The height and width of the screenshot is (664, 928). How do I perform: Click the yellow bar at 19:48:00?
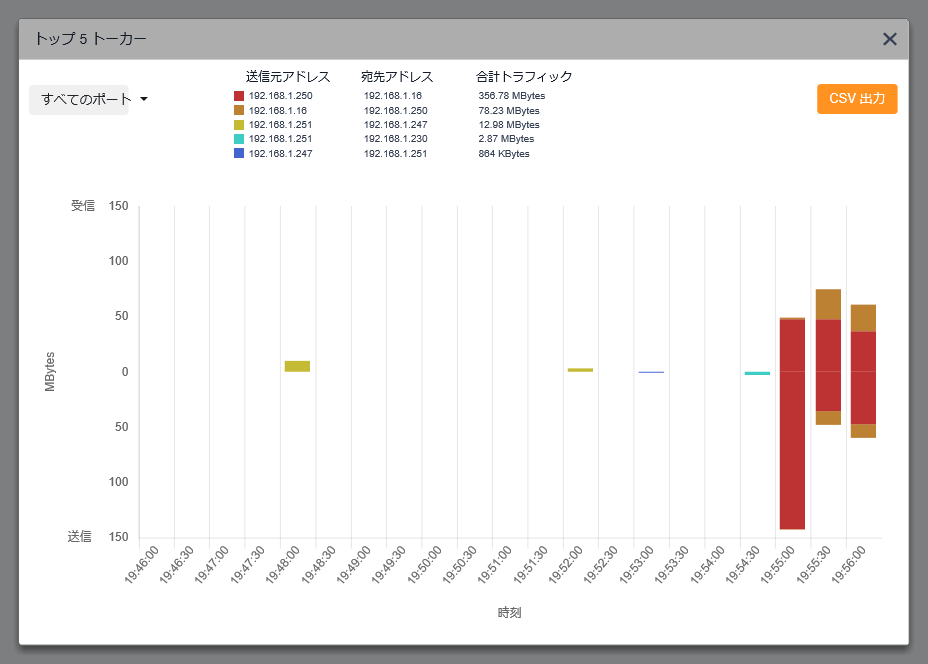tap(297, 366)
